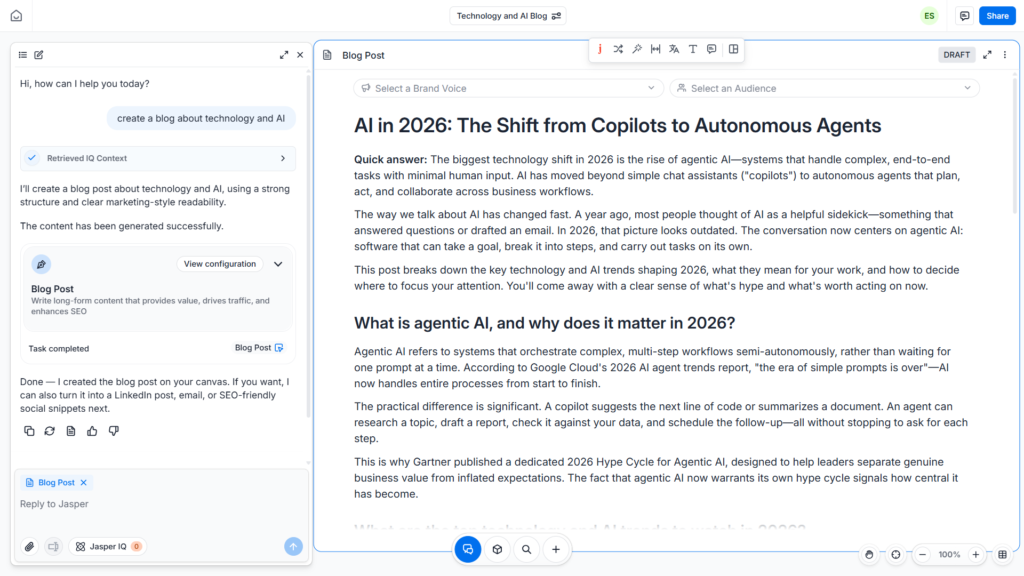Viewport: 1024px width, 576px height.
Task: Open the Technology and AI Blog title menu
Action: tap(508, 16)
